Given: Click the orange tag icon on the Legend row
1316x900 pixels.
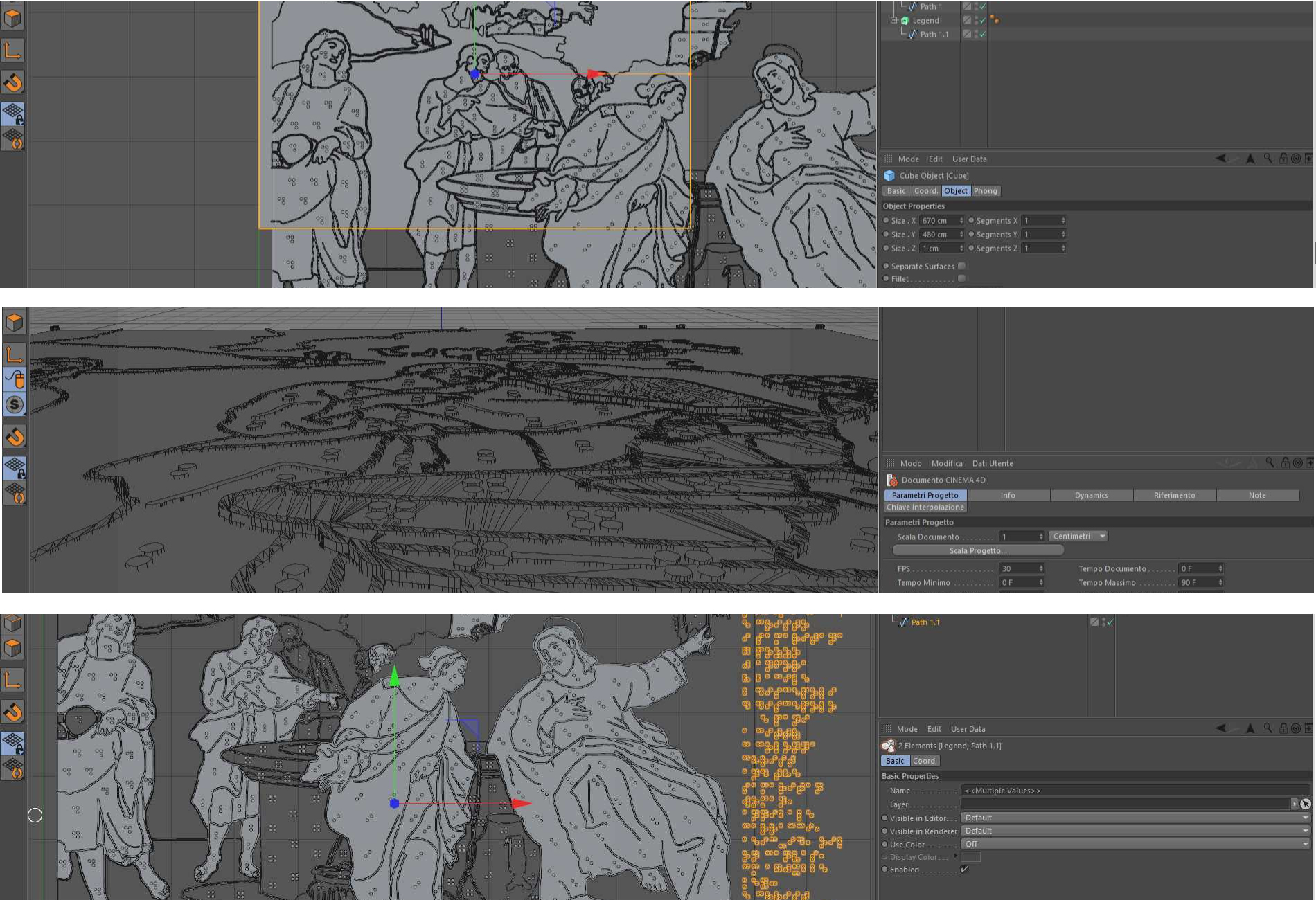Looking at the screenshot, I should coord(995,20).
